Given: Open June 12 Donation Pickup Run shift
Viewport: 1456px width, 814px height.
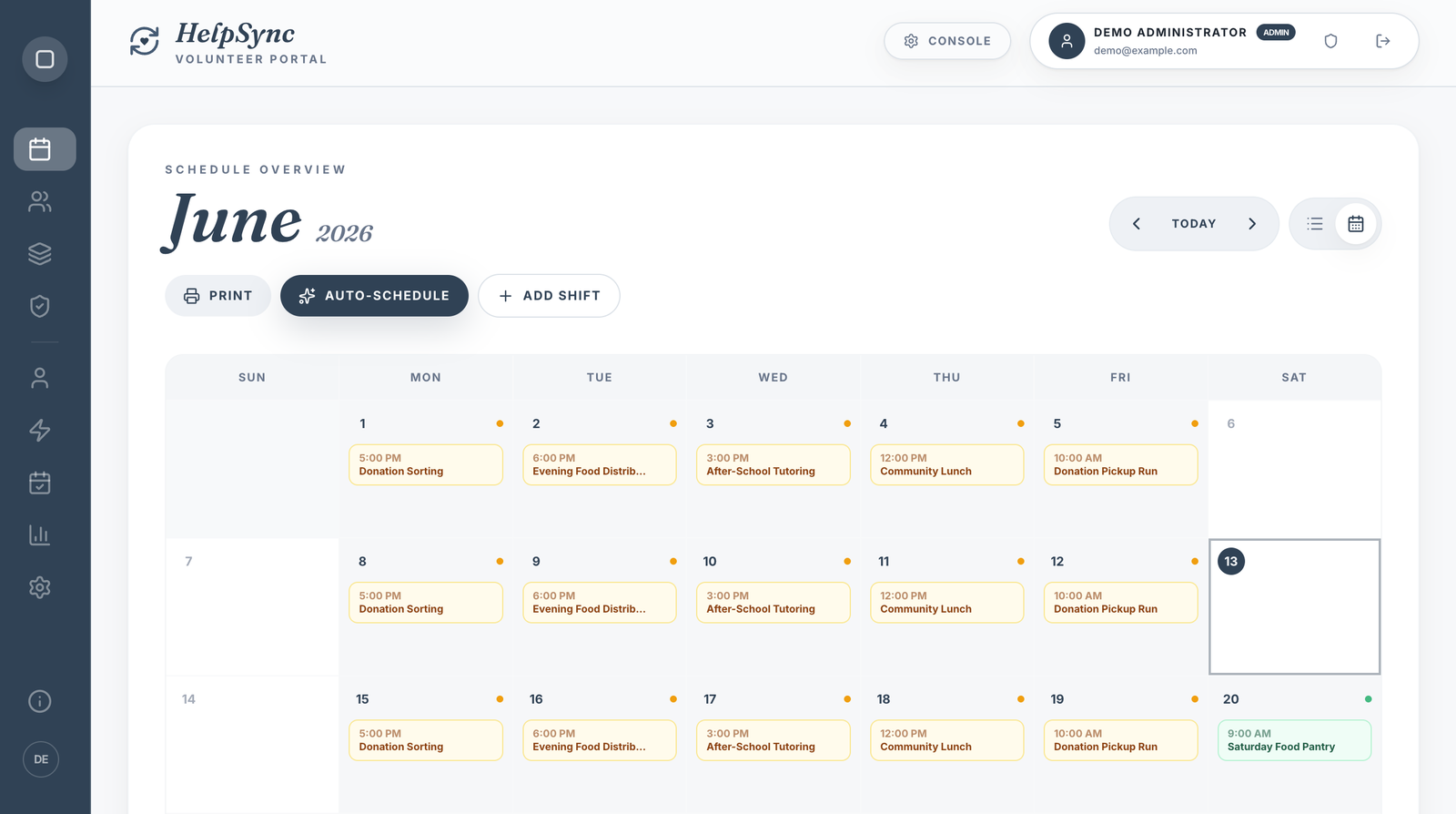Looking at the screenshot, I should pos(1121,603).
